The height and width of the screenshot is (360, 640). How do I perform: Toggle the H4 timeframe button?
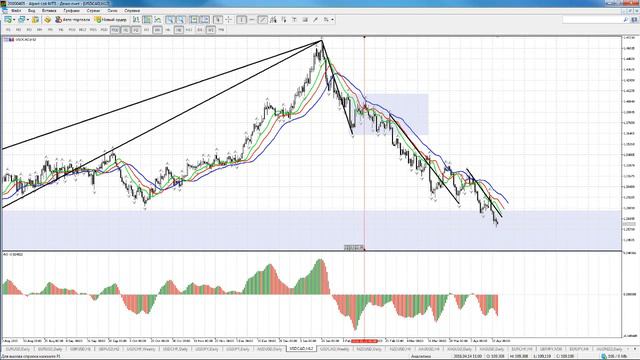click(157, 30)
